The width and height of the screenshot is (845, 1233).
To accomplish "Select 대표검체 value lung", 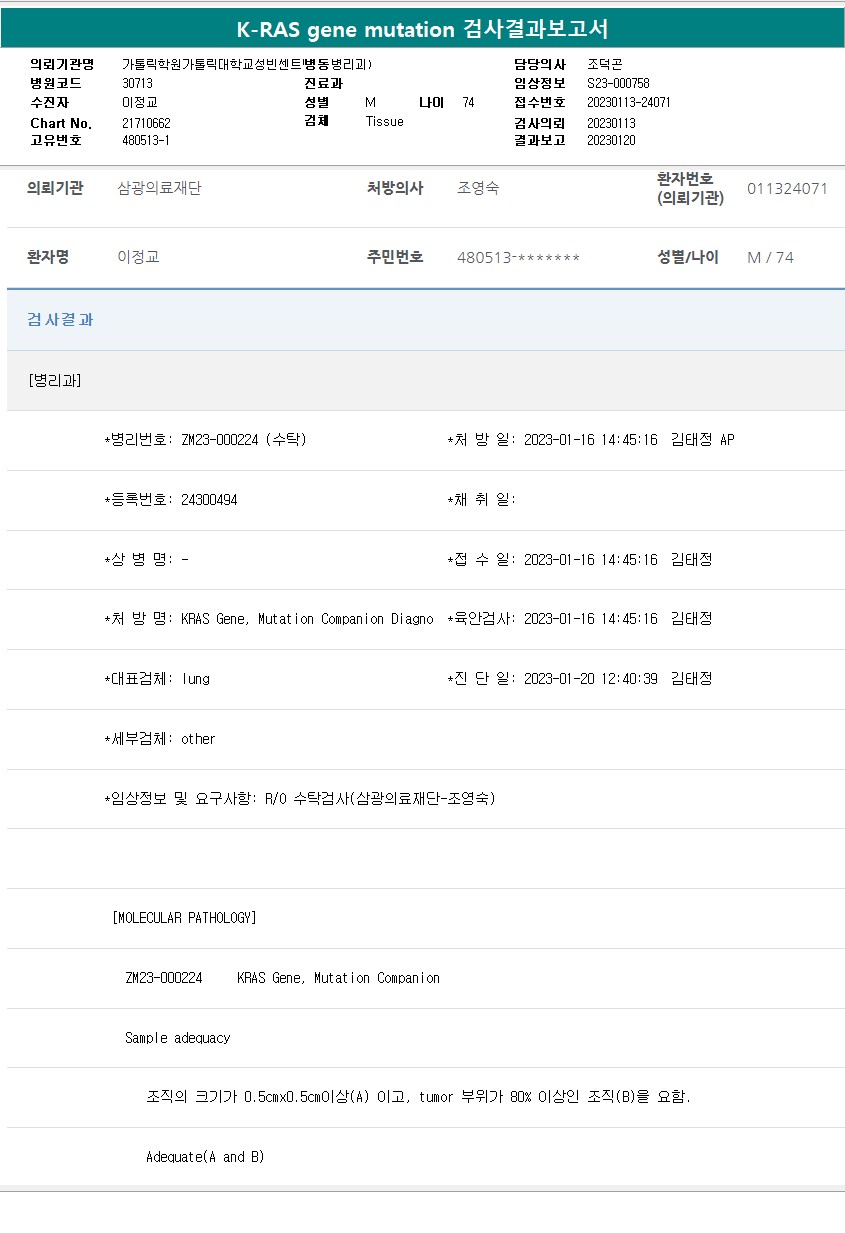I will (196, 679).
